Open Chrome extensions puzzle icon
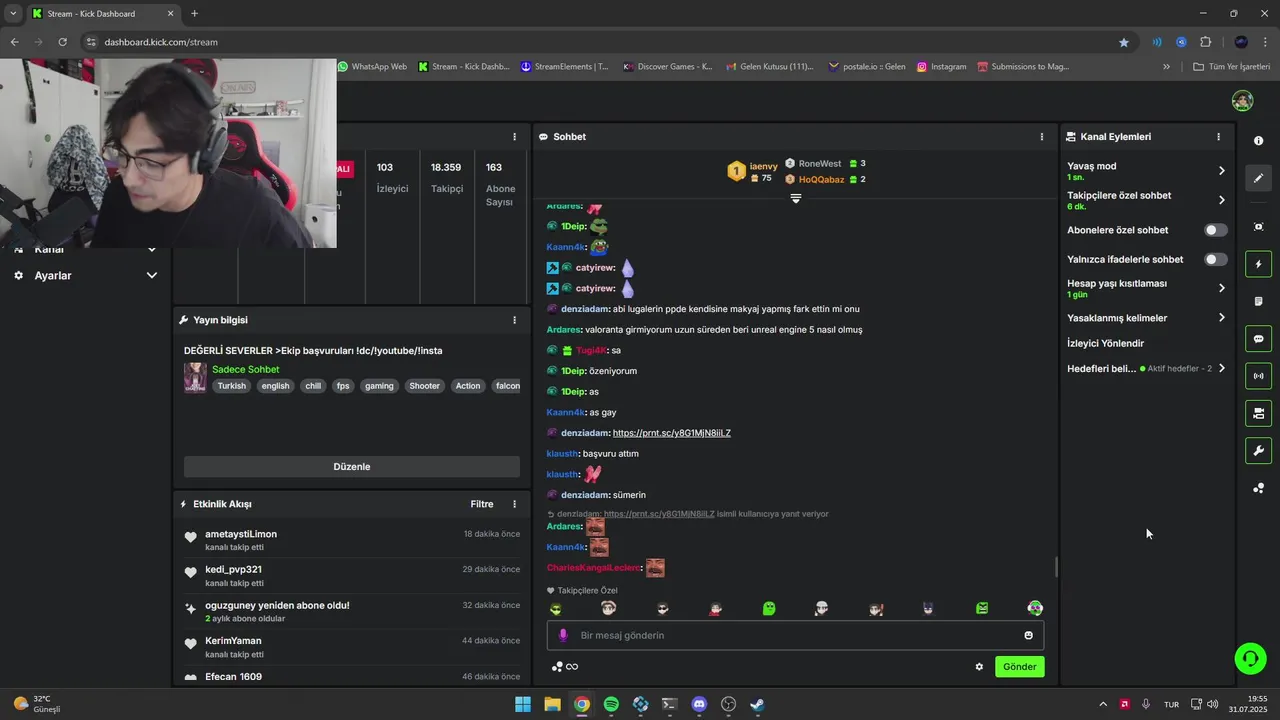 (x=1205, y=42)
